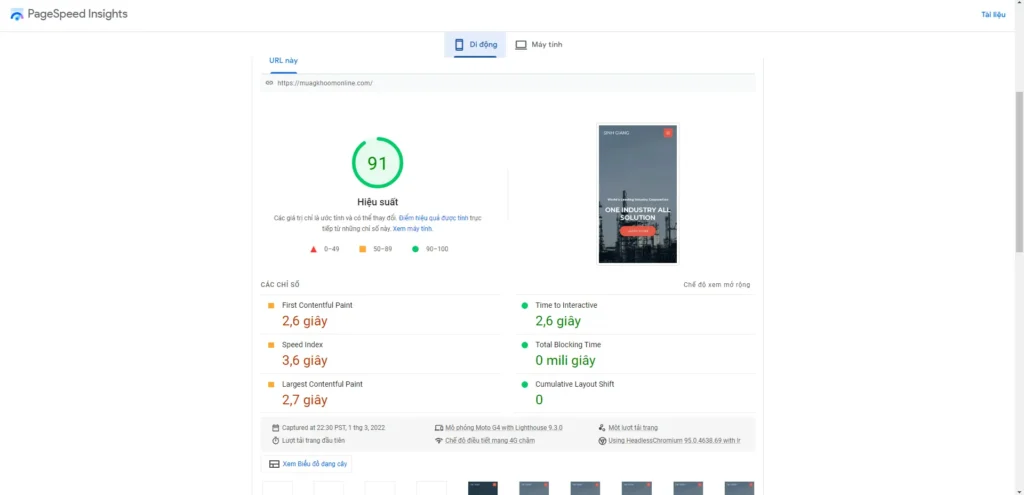
Task: Click the 91 performance score gauge
Action: (x=377, y=163)
